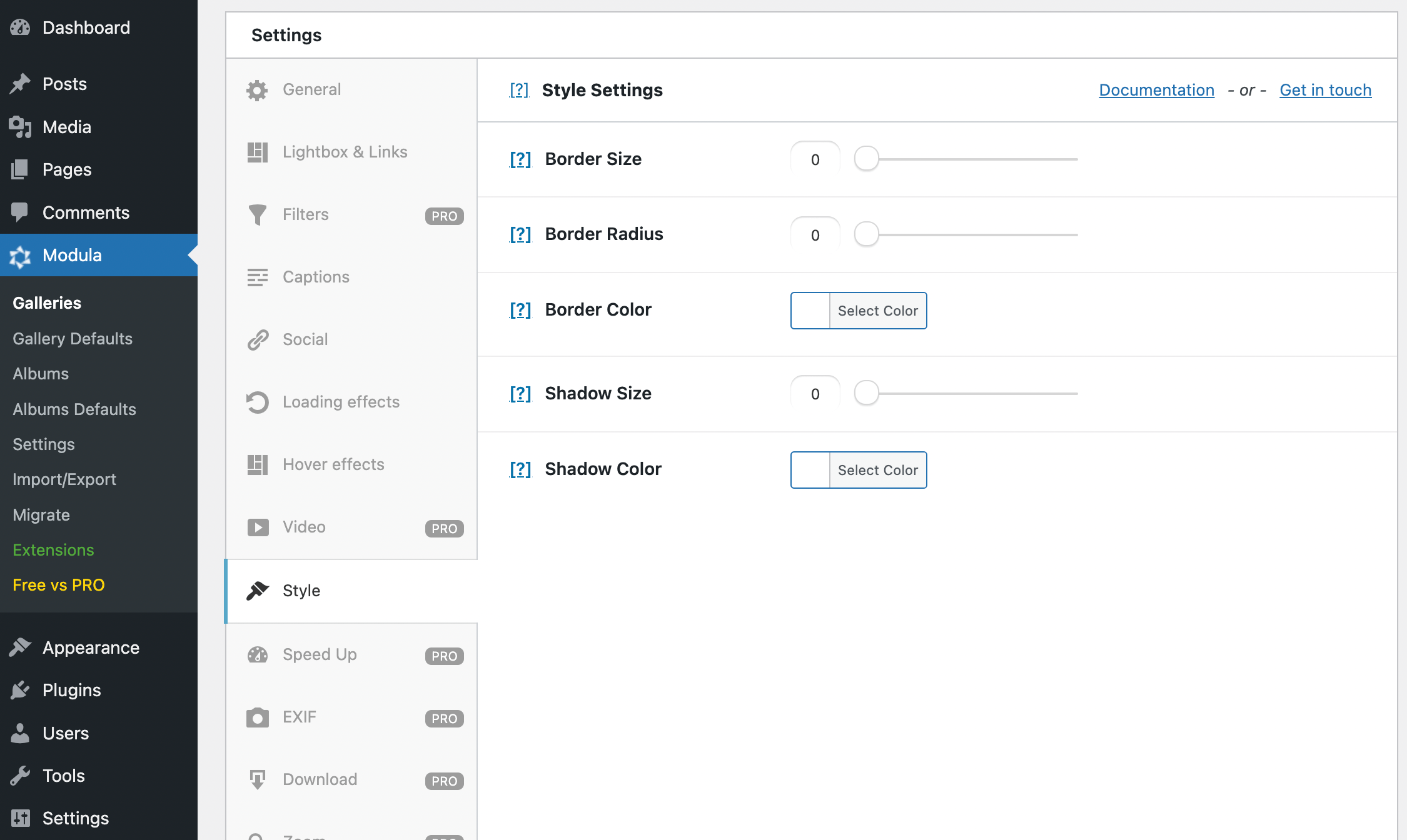Click the Captions text-lines icon
Viewport: 1407px width, 840px height.
(257, 277)
